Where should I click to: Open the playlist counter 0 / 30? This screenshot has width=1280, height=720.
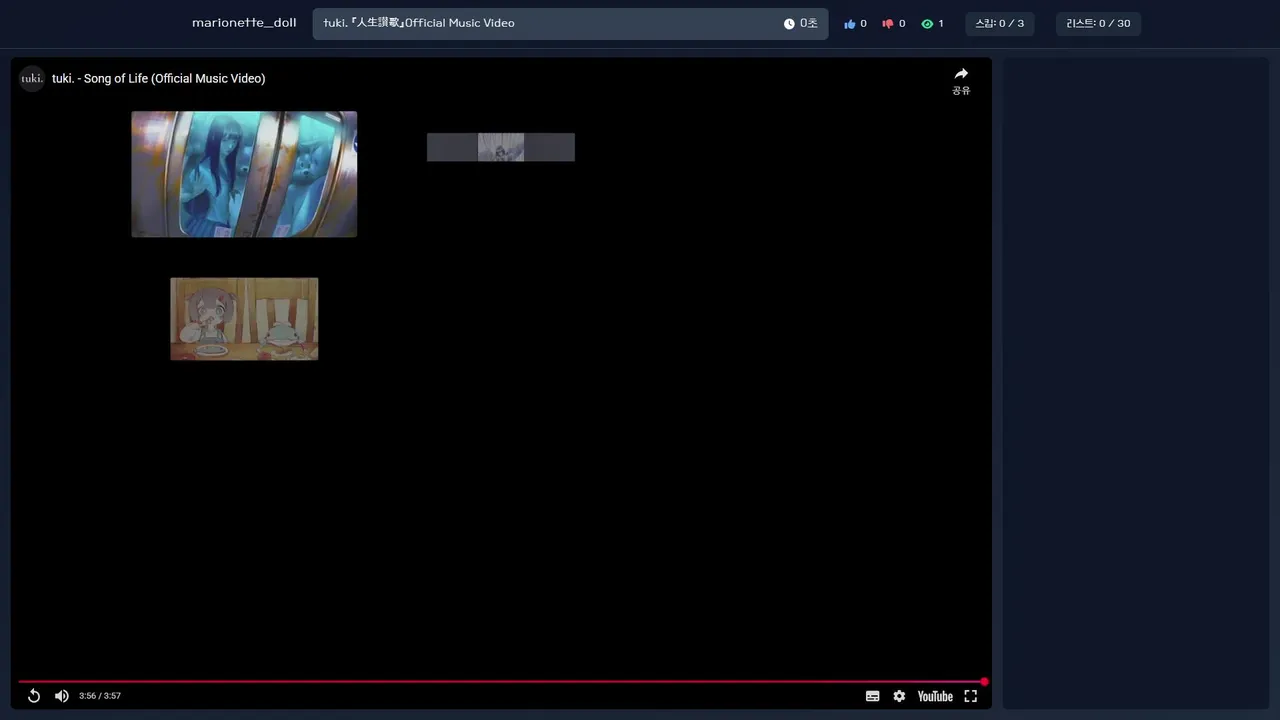pos(1098,23)
